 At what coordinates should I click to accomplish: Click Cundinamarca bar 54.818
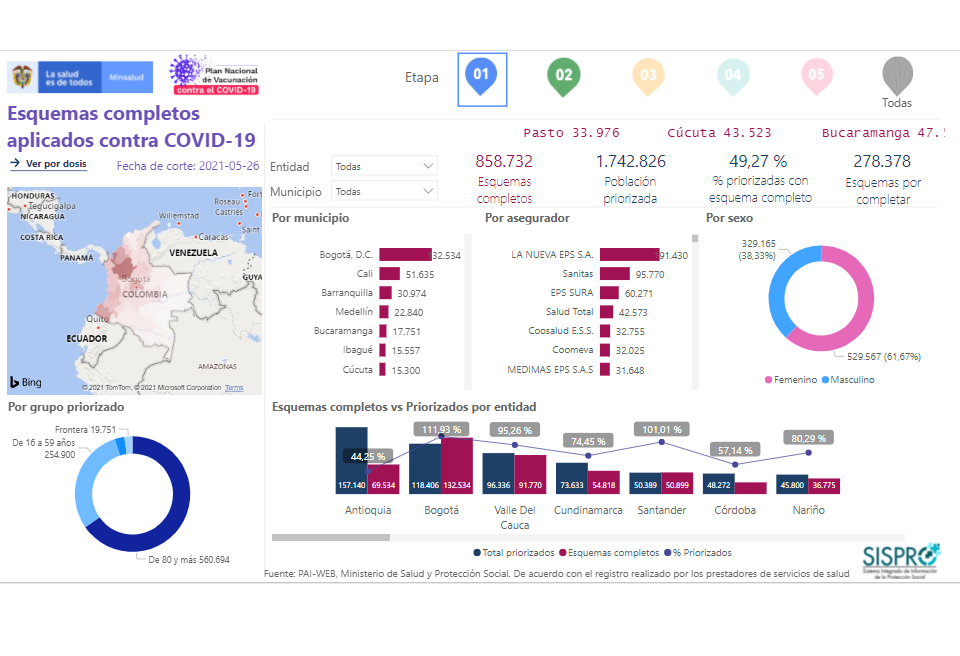(604, 483)
